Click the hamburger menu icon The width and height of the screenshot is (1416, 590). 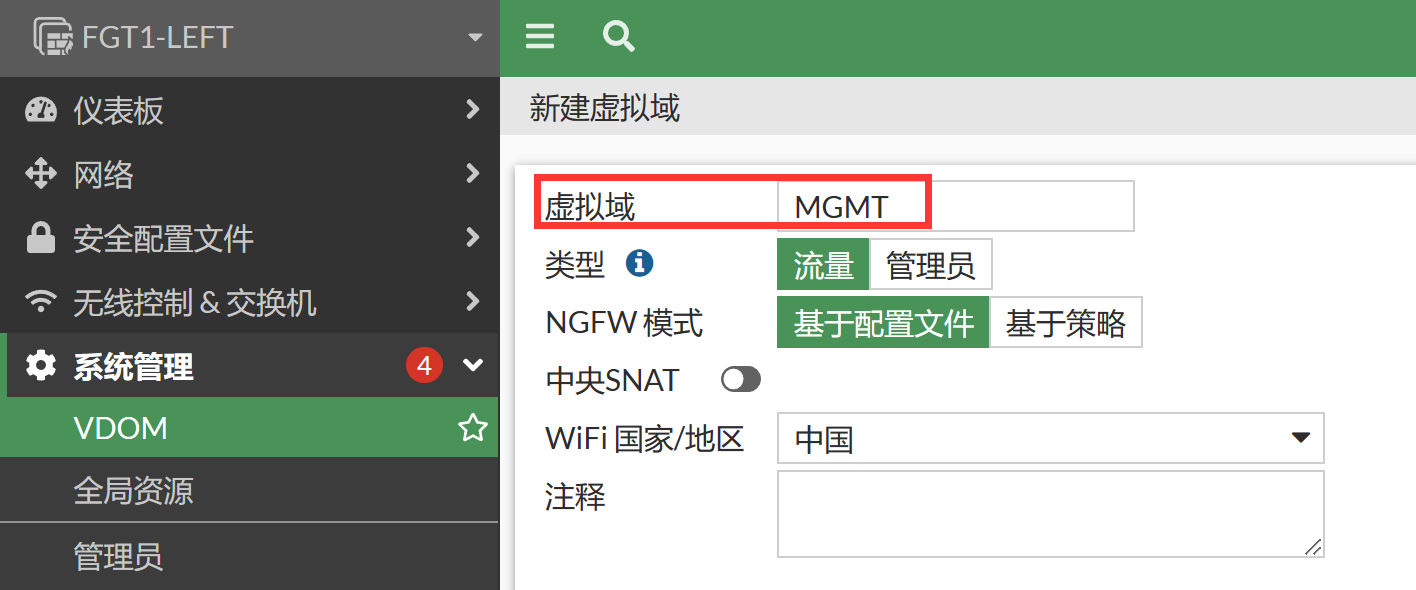pyautogui.click(x=540, y=38)
